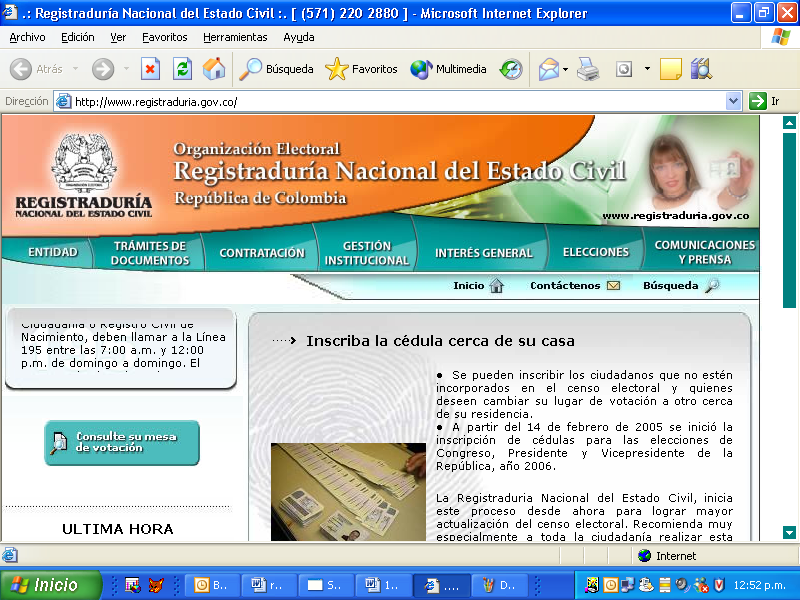Click the Consulte su mesa de votación button

(x=122, y=442)
